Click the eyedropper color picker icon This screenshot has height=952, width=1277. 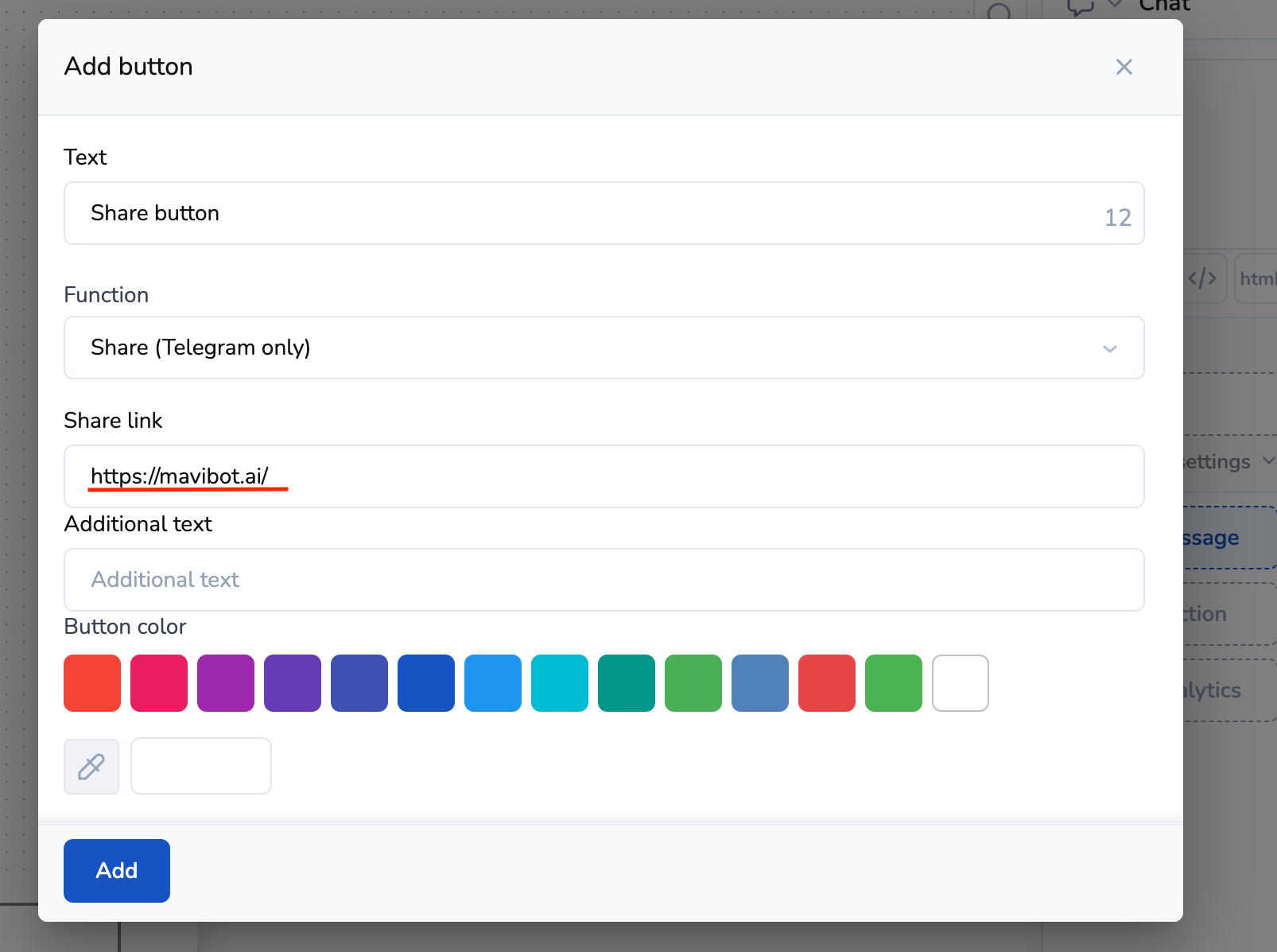(91, 767)
